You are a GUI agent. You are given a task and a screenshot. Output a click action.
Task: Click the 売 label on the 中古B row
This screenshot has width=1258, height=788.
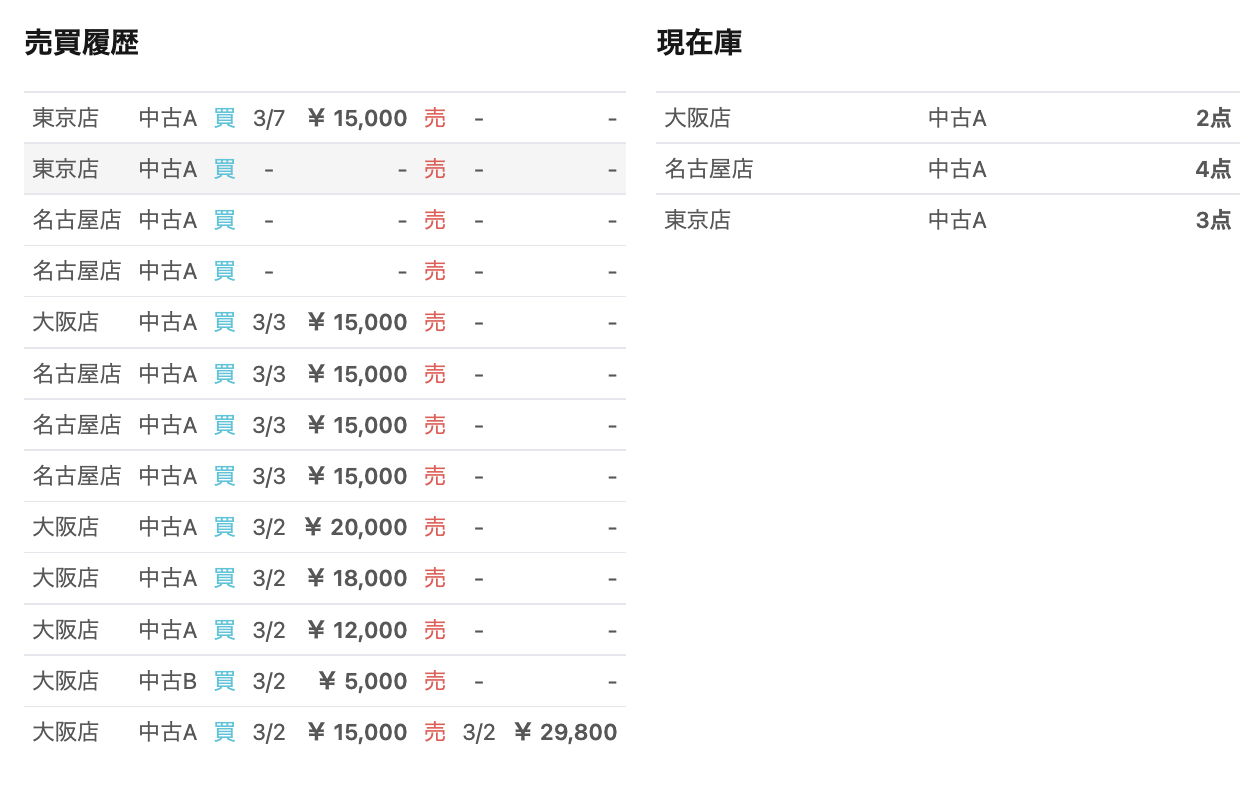[x=434, y=681]
